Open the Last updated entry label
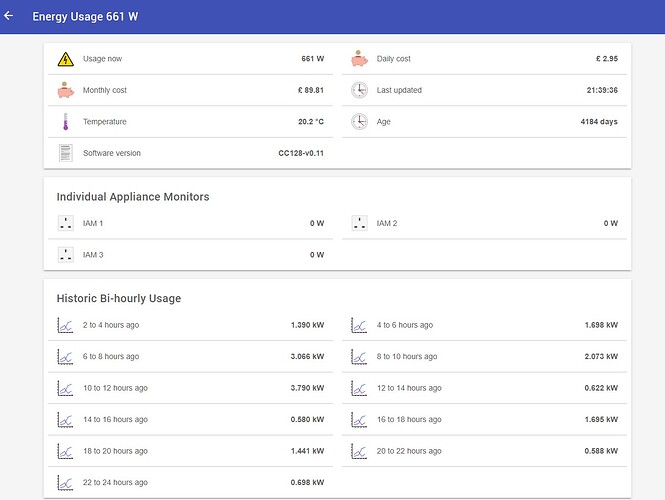The height and width of the screenshot is (500, 665). [x=399, y=90]
